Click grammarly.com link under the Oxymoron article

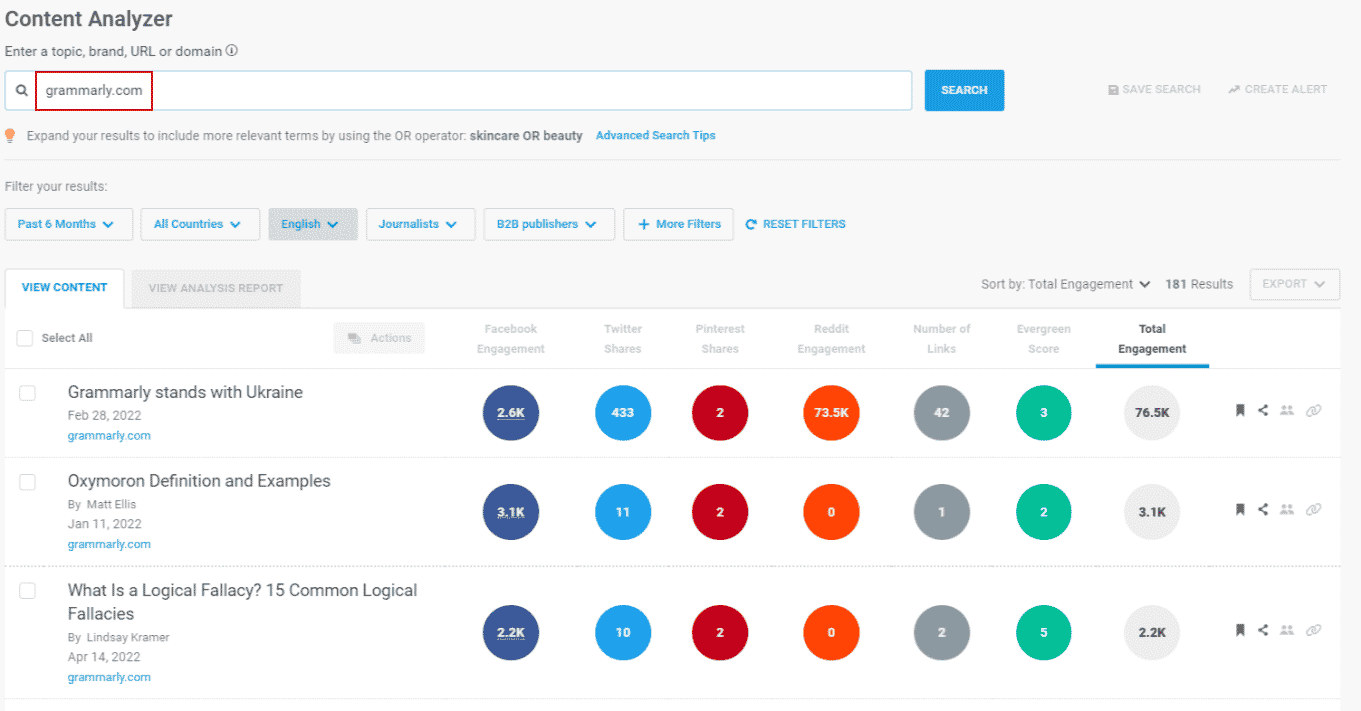point(109,544)
